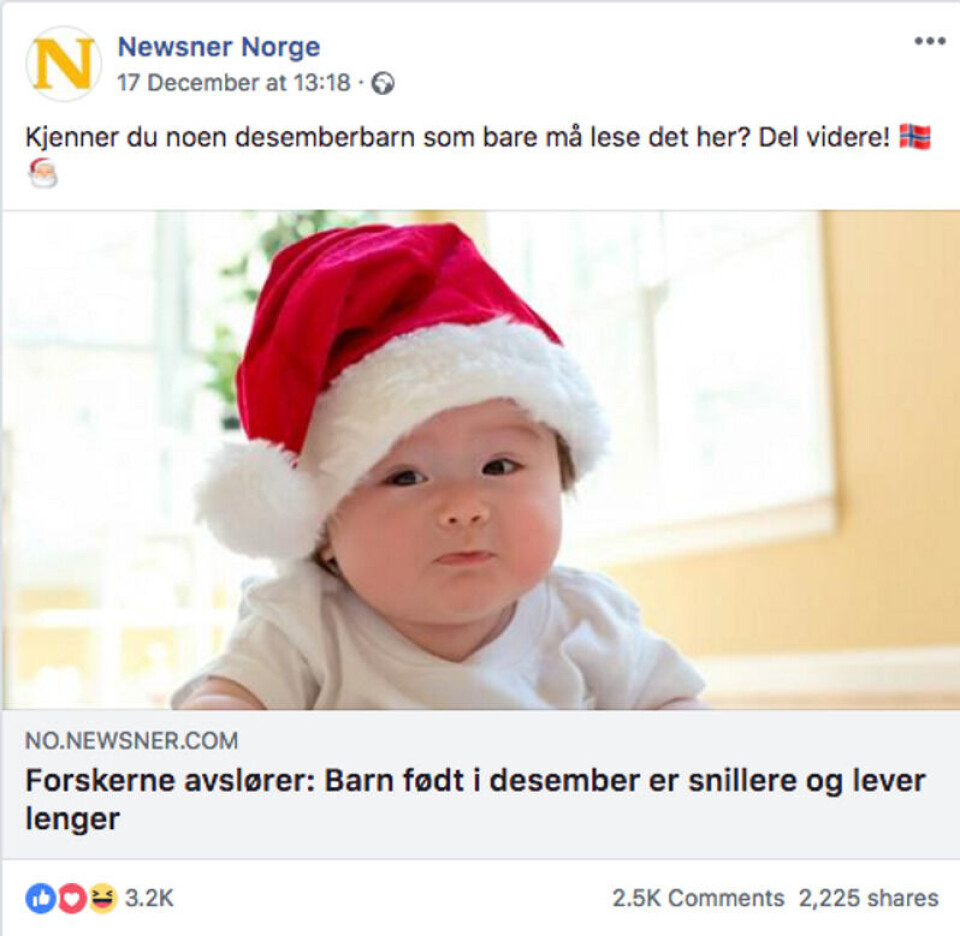Screen dimensions: 960x936
Task: Open the three-dot post options menu
Action: coord(929,41)
